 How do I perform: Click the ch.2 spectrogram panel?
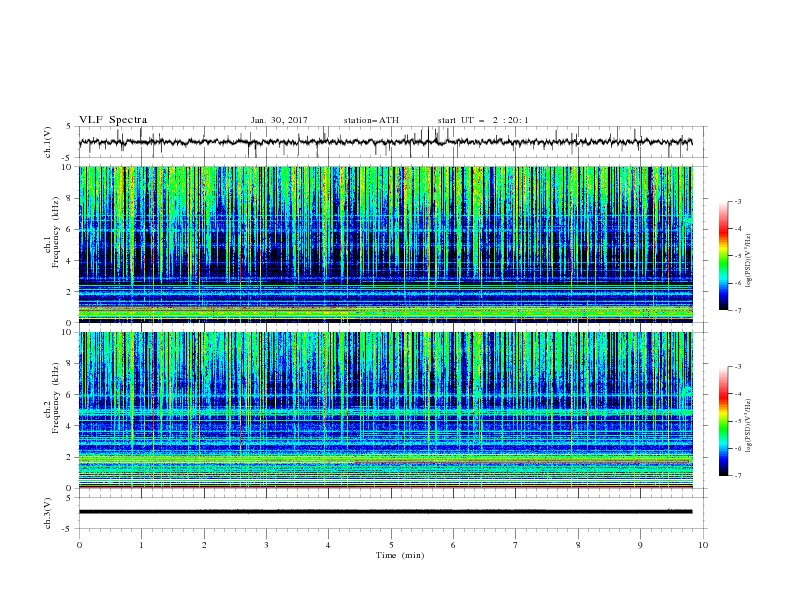[386, 410]
